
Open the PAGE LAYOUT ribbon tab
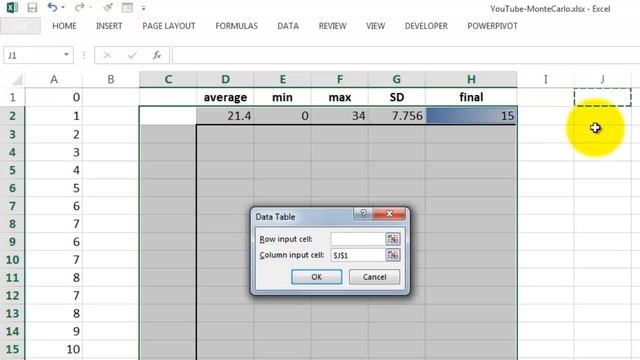[169, 26]
